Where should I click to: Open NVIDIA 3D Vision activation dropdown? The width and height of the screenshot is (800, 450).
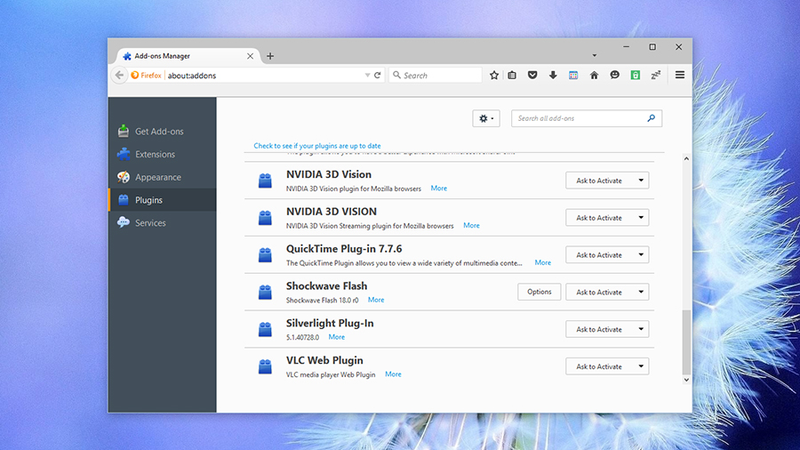(607, 180)
